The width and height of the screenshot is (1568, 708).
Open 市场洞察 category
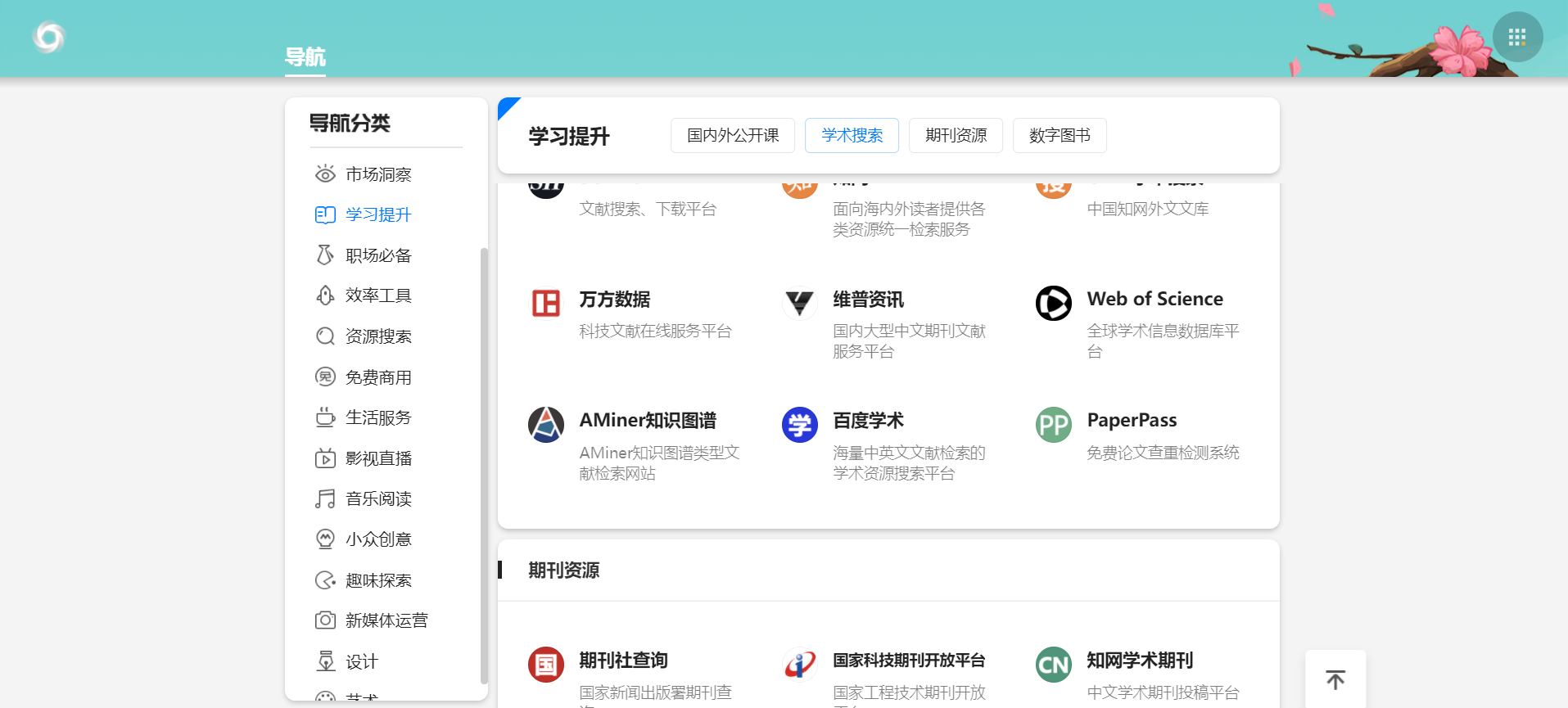point(378,174)
